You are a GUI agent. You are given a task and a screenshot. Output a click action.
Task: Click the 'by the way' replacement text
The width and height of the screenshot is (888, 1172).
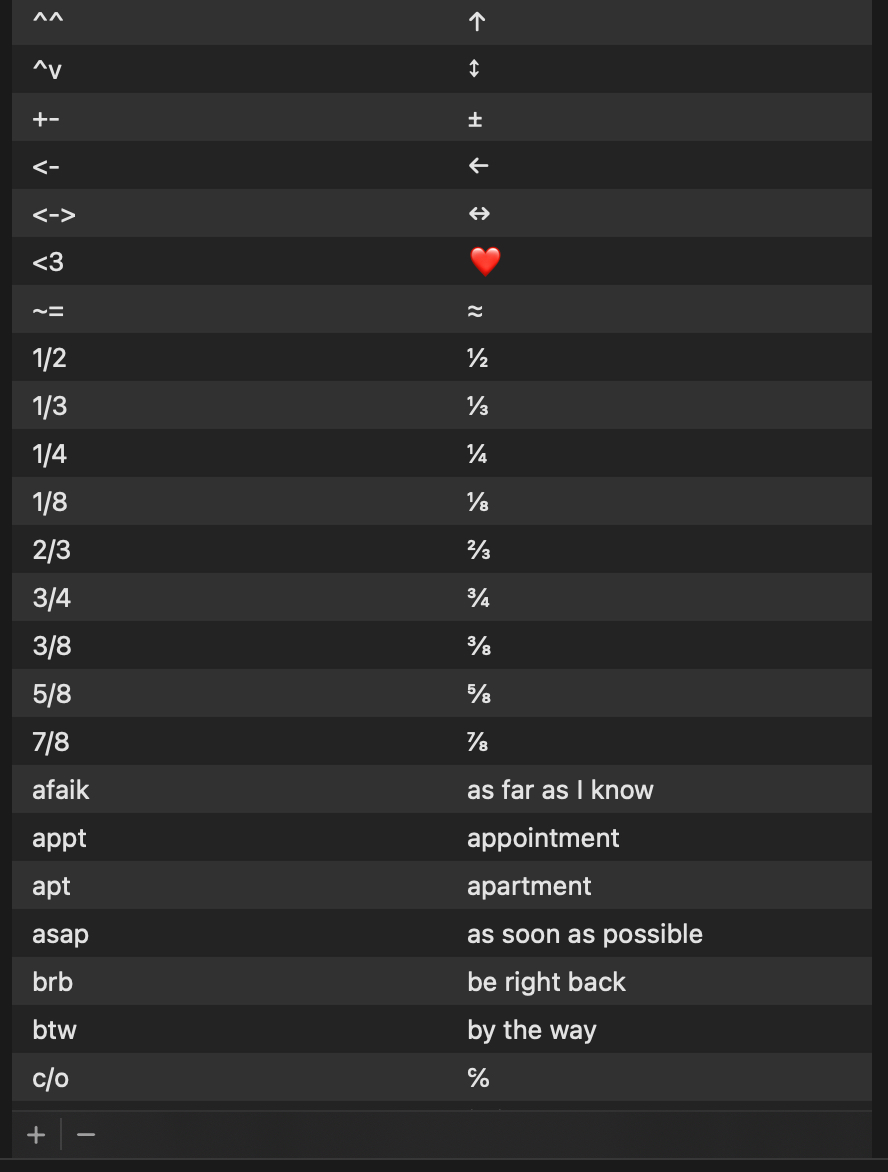coord(532,1030)
